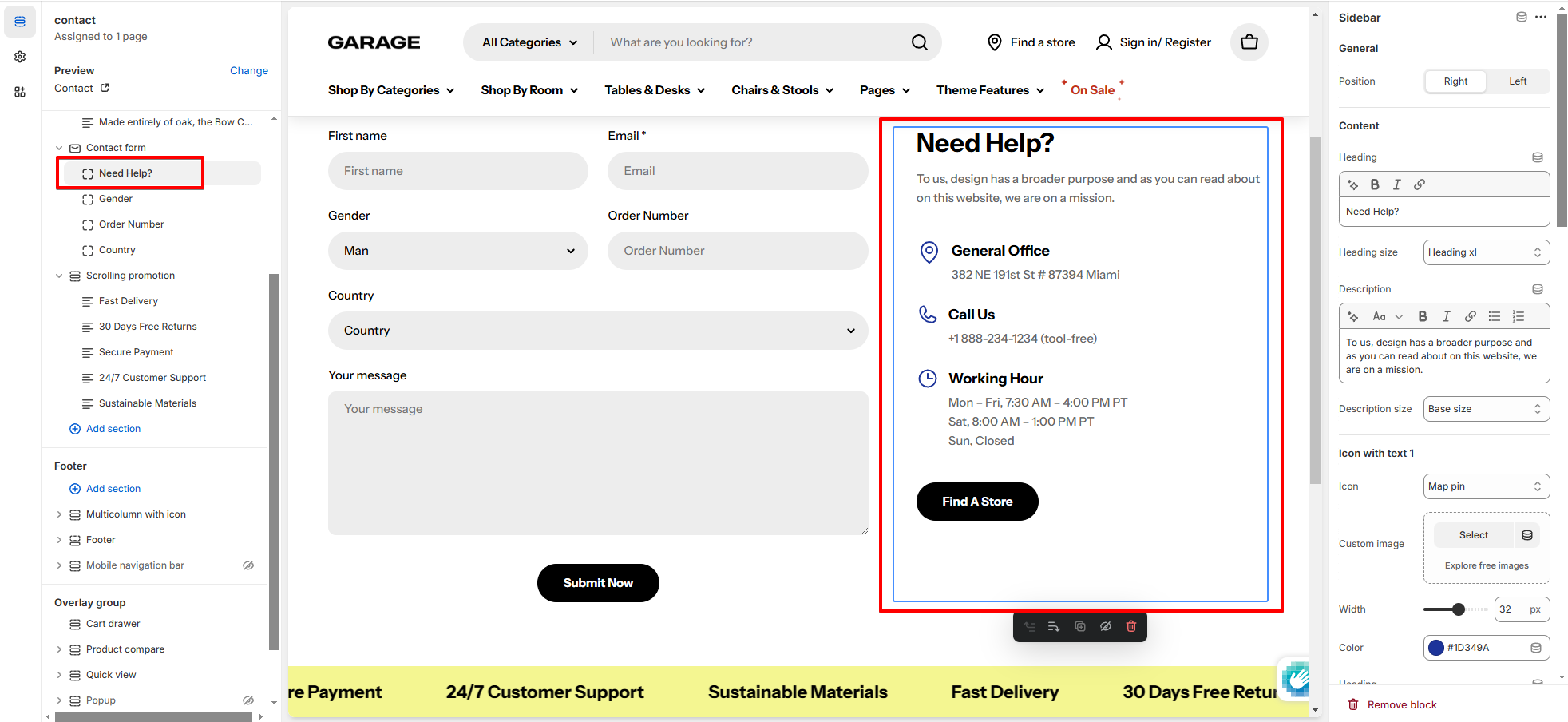Viewport: 1568px width, 722px height.
Task: Open Gender Man dropdown in form
Action: [458, 251]
